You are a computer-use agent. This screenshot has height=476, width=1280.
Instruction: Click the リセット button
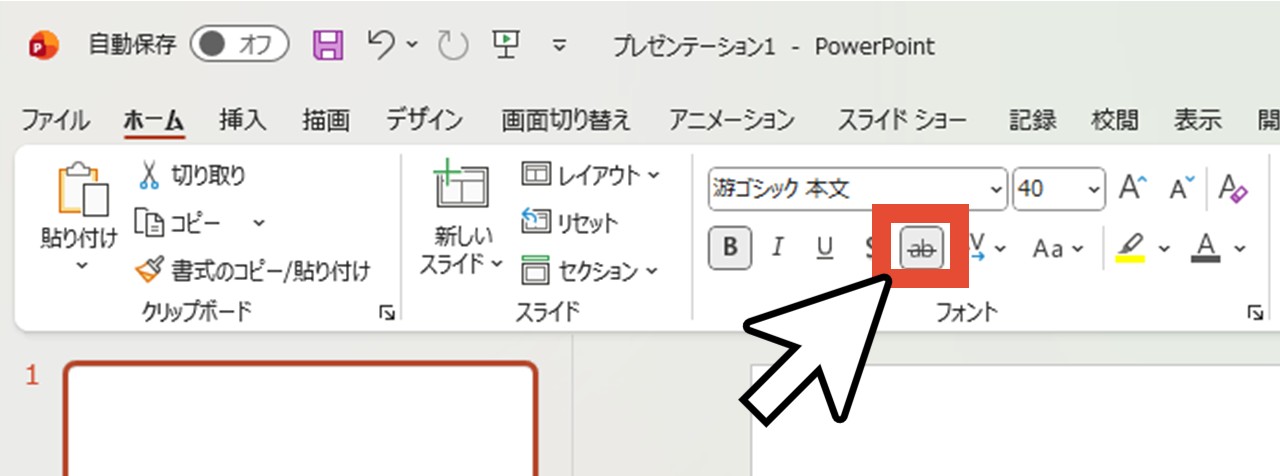(x=570, y=223)
